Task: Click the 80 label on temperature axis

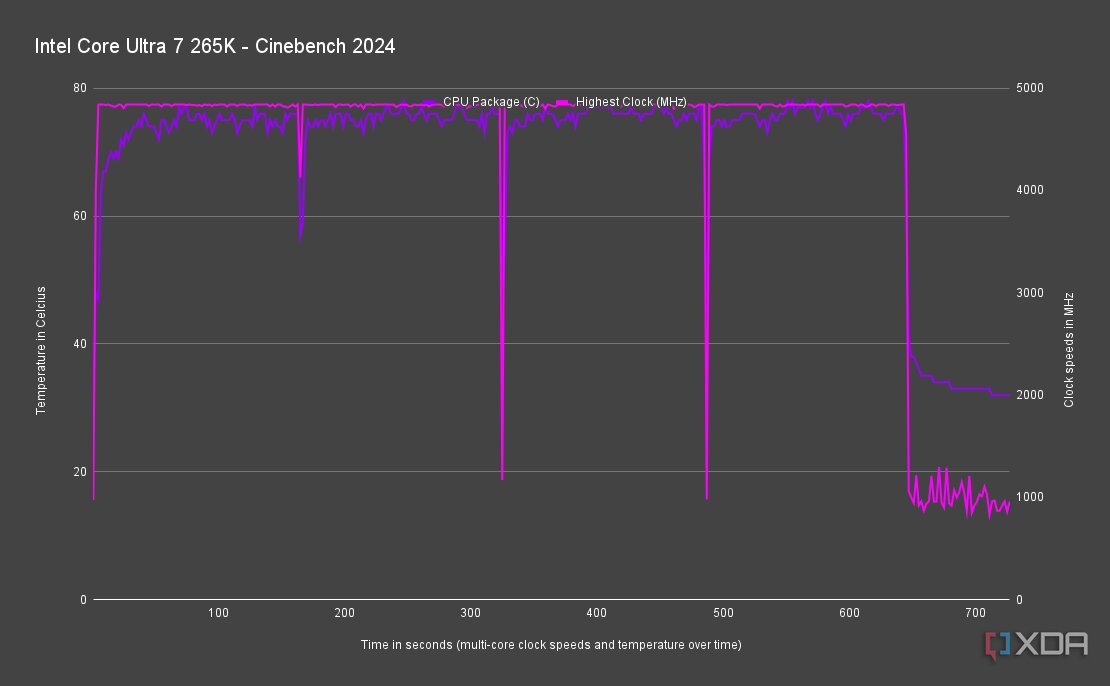Action: coord(80,88)
